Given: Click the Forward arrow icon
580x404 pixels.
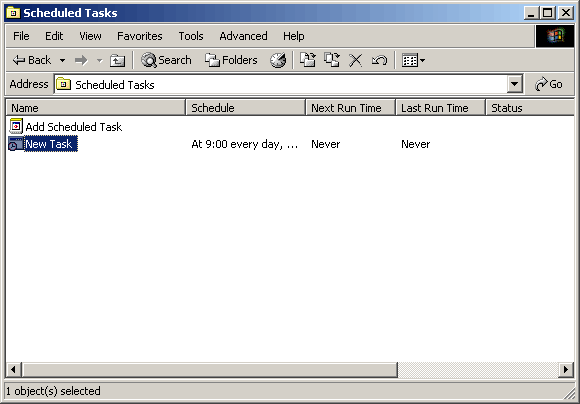Looking at the screenshot, I should click(x=81, y=60).
